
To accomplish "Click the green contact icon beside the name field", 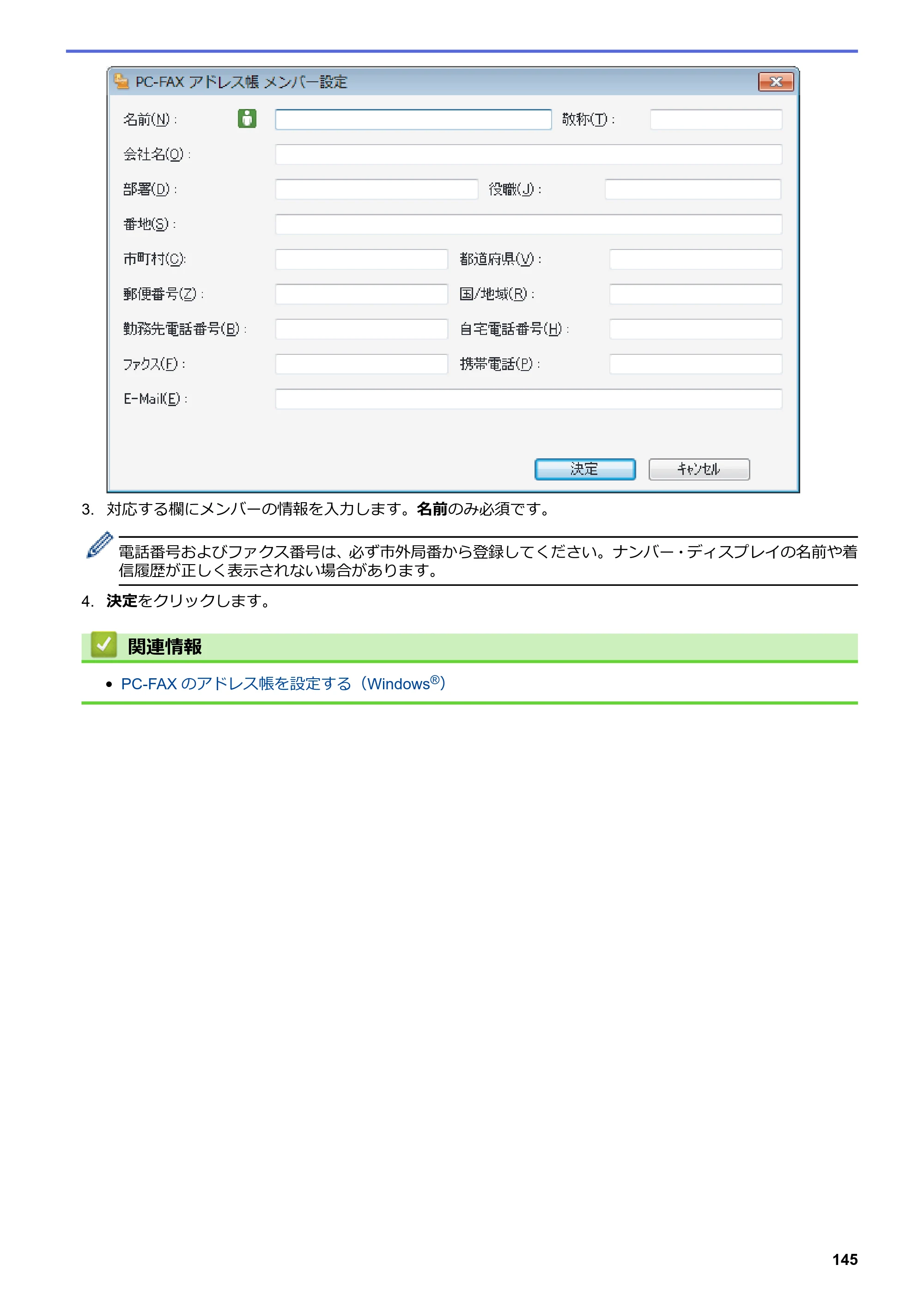I will pyautogui.click(x=247, y=118).
